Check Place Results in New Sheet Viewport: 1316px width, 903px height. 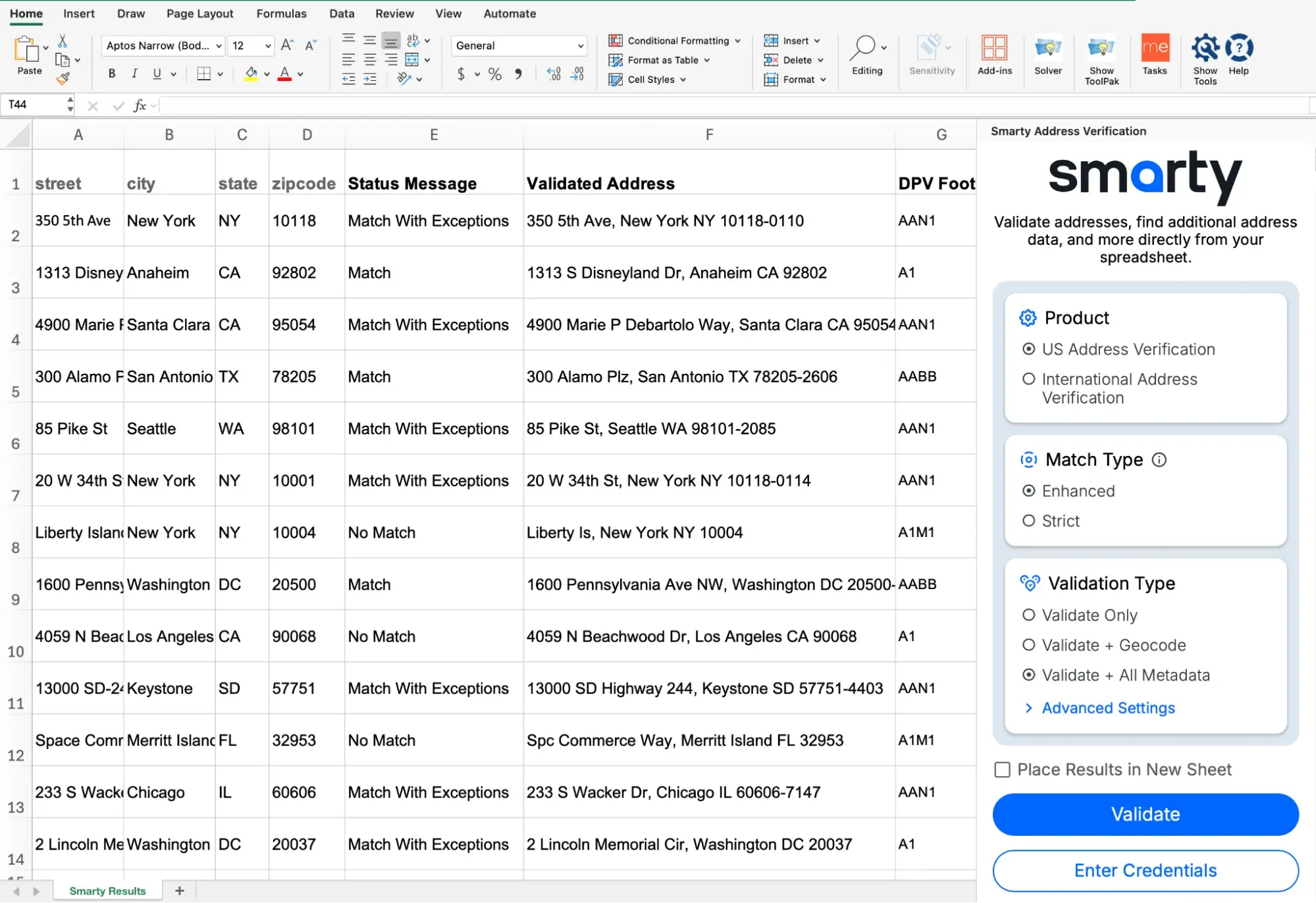[1002, 770]
